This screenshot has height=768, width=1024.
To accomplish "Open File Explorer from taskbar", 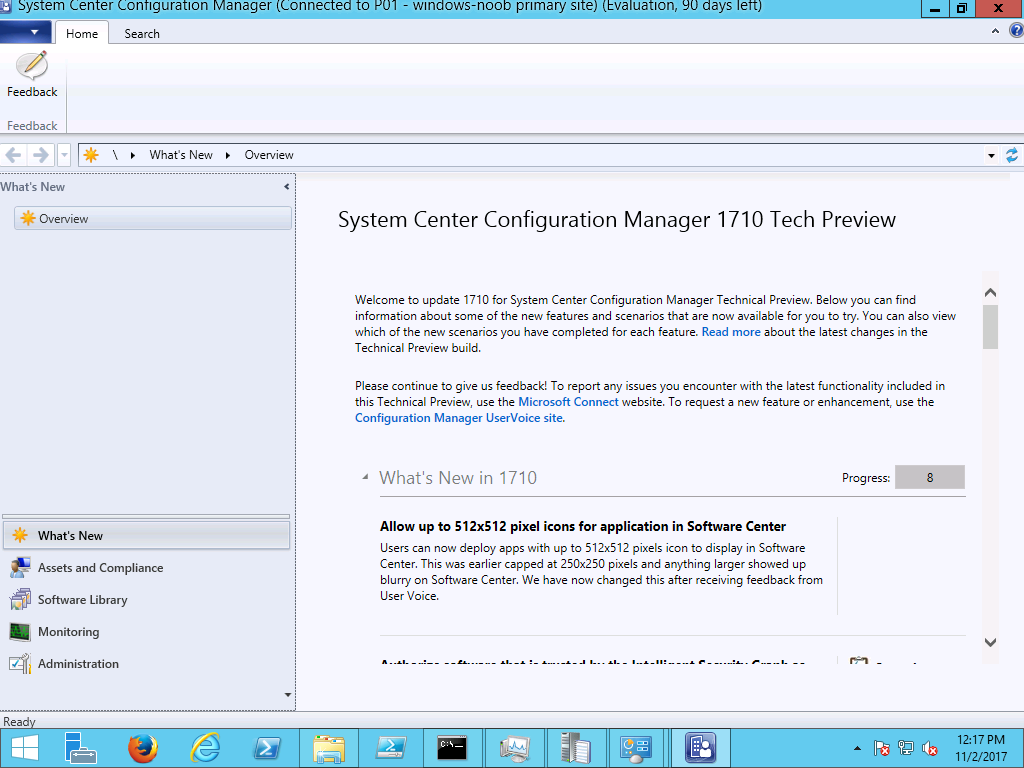I will pos(328,748).
